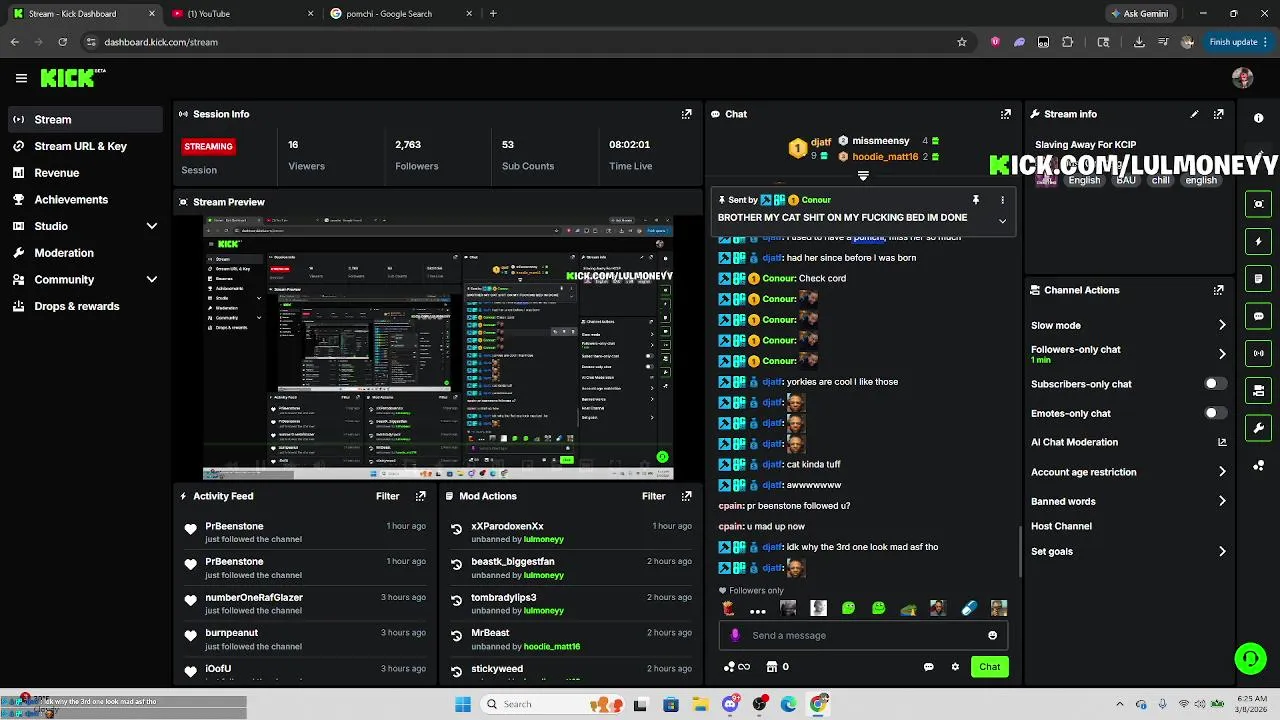Collapse the pinned message chevron
Viewport: 1280px width, 720px height.
1002,221
